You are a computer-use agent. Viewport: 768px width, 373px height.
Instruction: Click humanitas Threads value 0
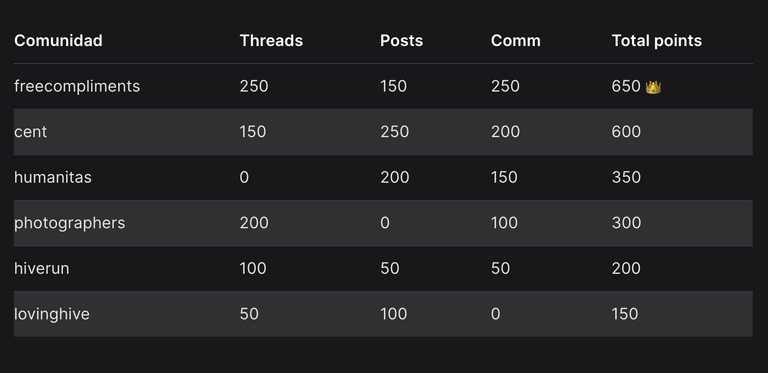coord(244,177)
